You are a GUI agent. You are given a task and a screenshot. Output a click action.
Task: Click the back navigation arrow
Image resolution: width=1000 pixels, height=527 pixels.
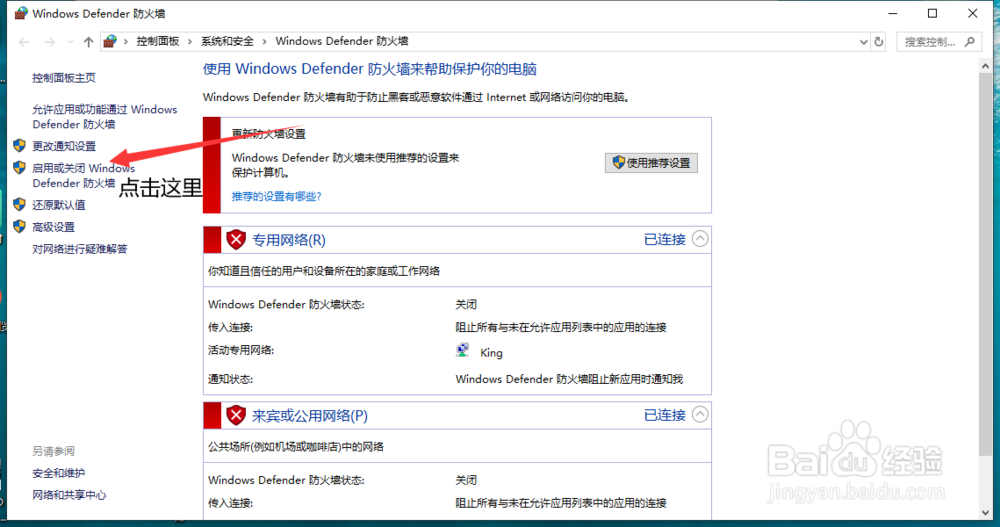(x=24, y=42)
